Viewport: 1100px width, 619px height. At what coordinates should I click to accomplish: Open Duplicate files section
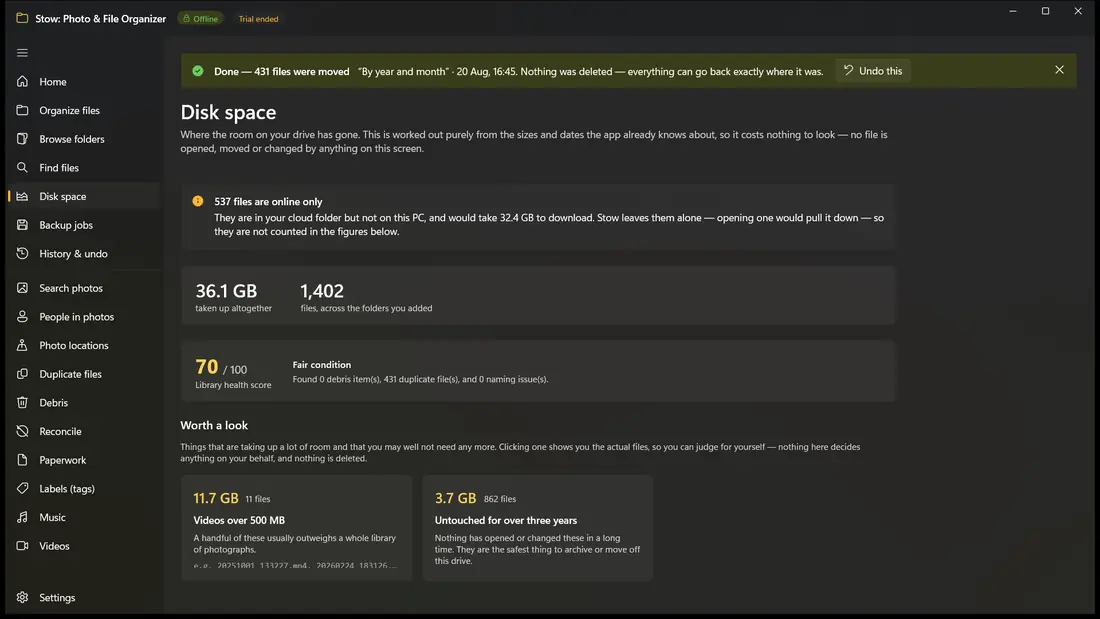[x=84, y=374]
